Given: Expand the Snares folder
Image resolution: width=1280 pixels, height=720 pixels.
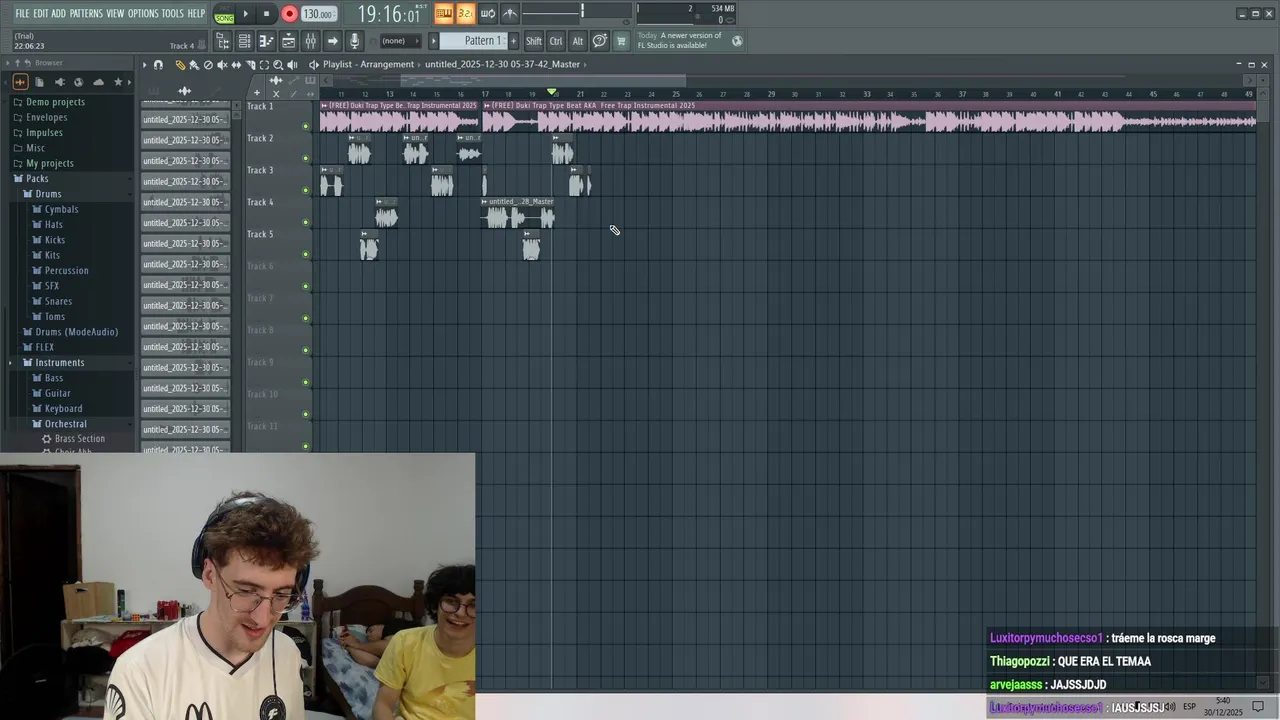Looking at the screenshot, I should 58,301.
